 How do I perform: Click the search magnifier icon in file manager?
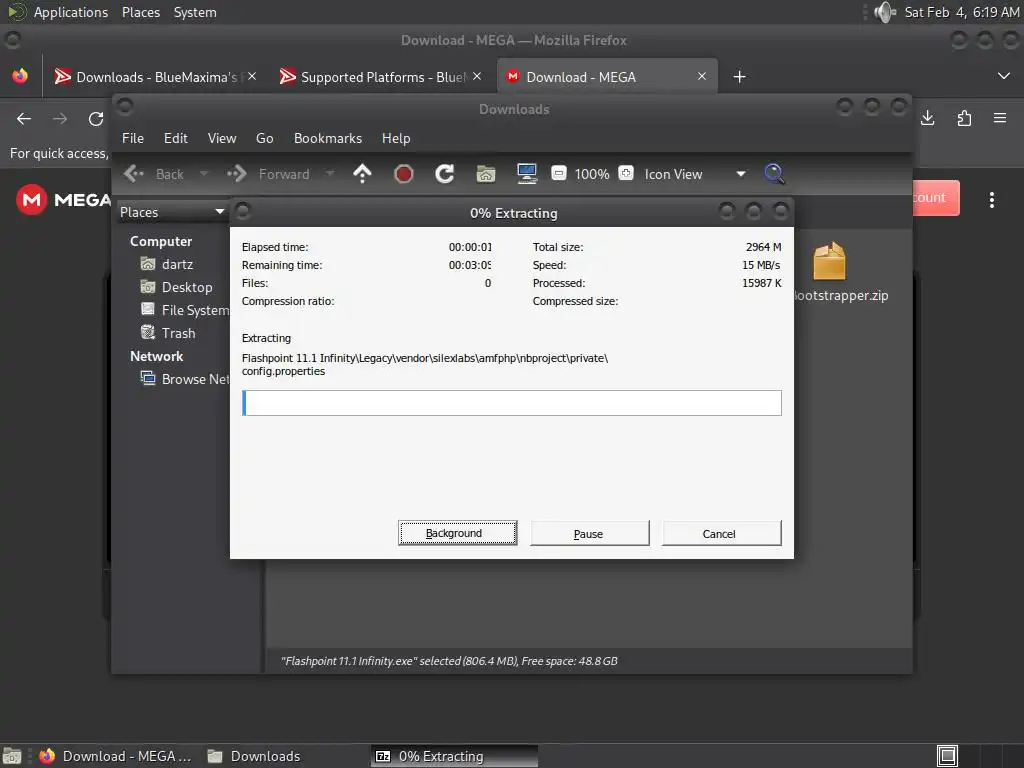pos(774,174)
